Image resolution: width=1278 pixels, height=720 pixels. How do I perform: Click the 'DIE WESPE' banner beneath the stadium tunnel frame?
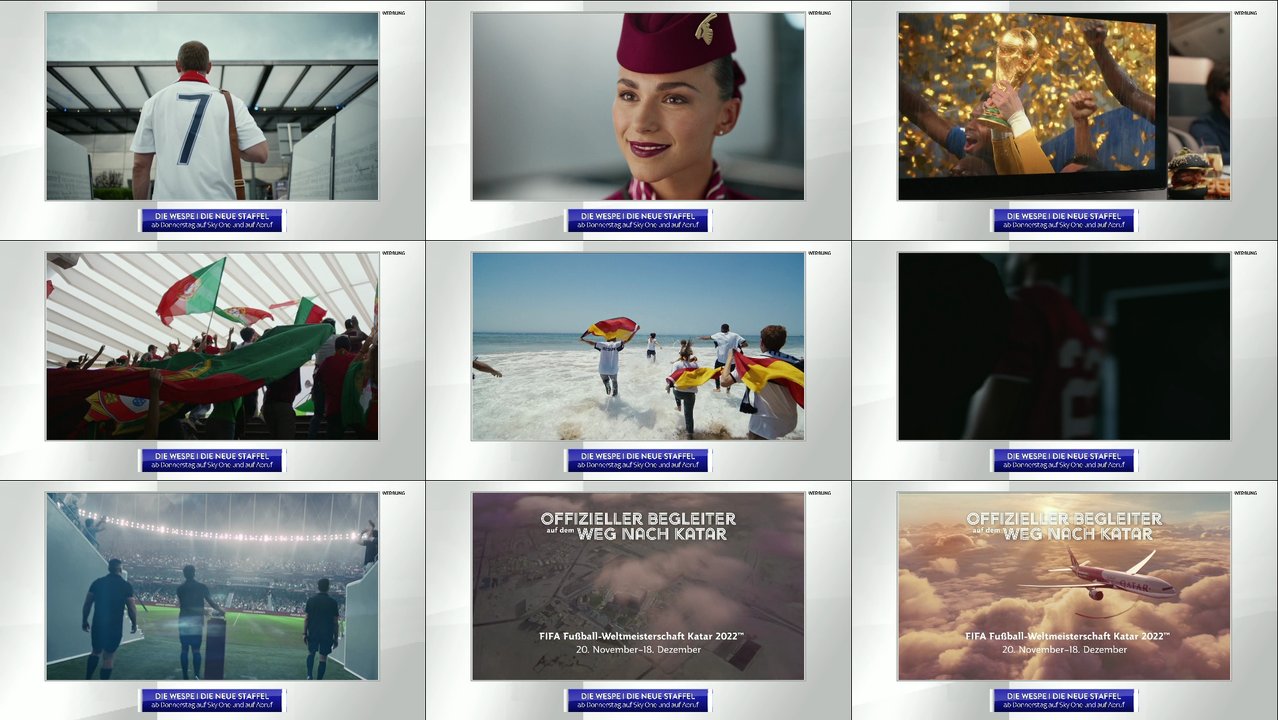pos(212,700)
